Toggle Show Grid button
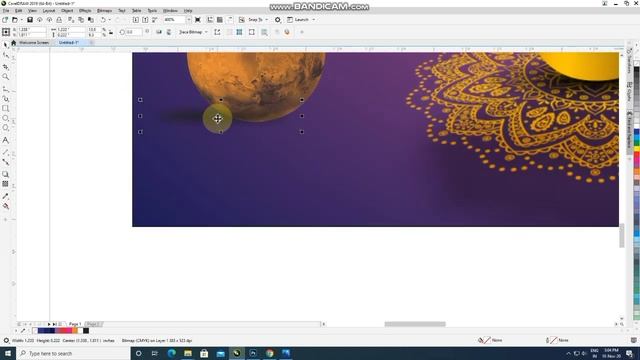This screenshot has height=360, width=640. [x=220, y=20]
